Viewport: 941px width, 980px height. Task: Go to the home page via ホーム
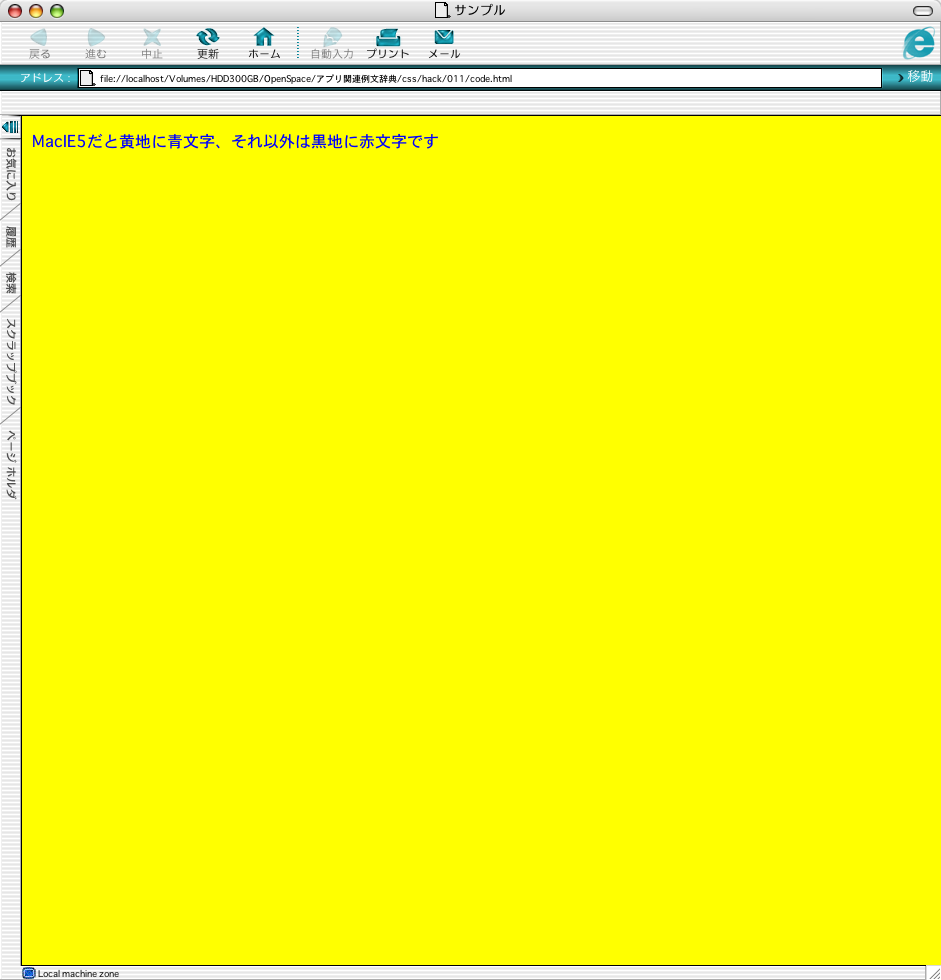point(264,38)
